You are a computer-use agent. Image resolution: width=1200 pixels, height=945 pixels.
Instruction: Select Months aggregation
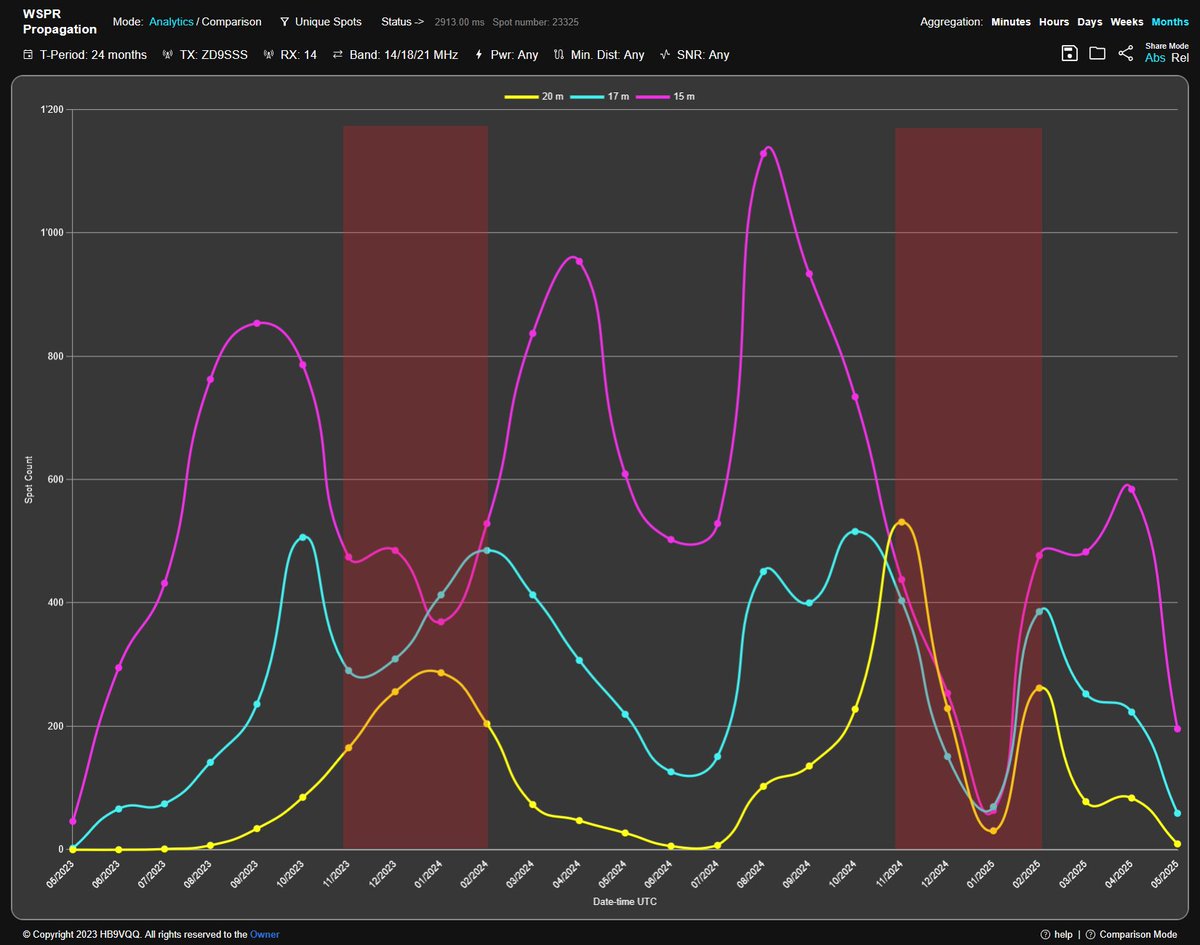1170,22
